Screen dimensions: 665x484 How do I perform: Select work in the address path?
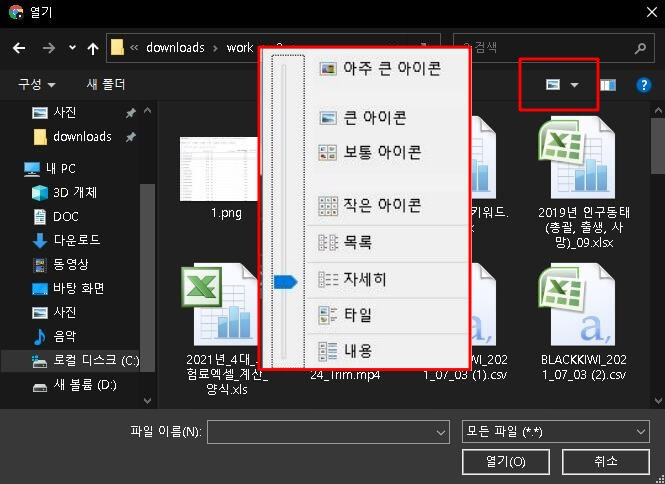tap(240, 48)
